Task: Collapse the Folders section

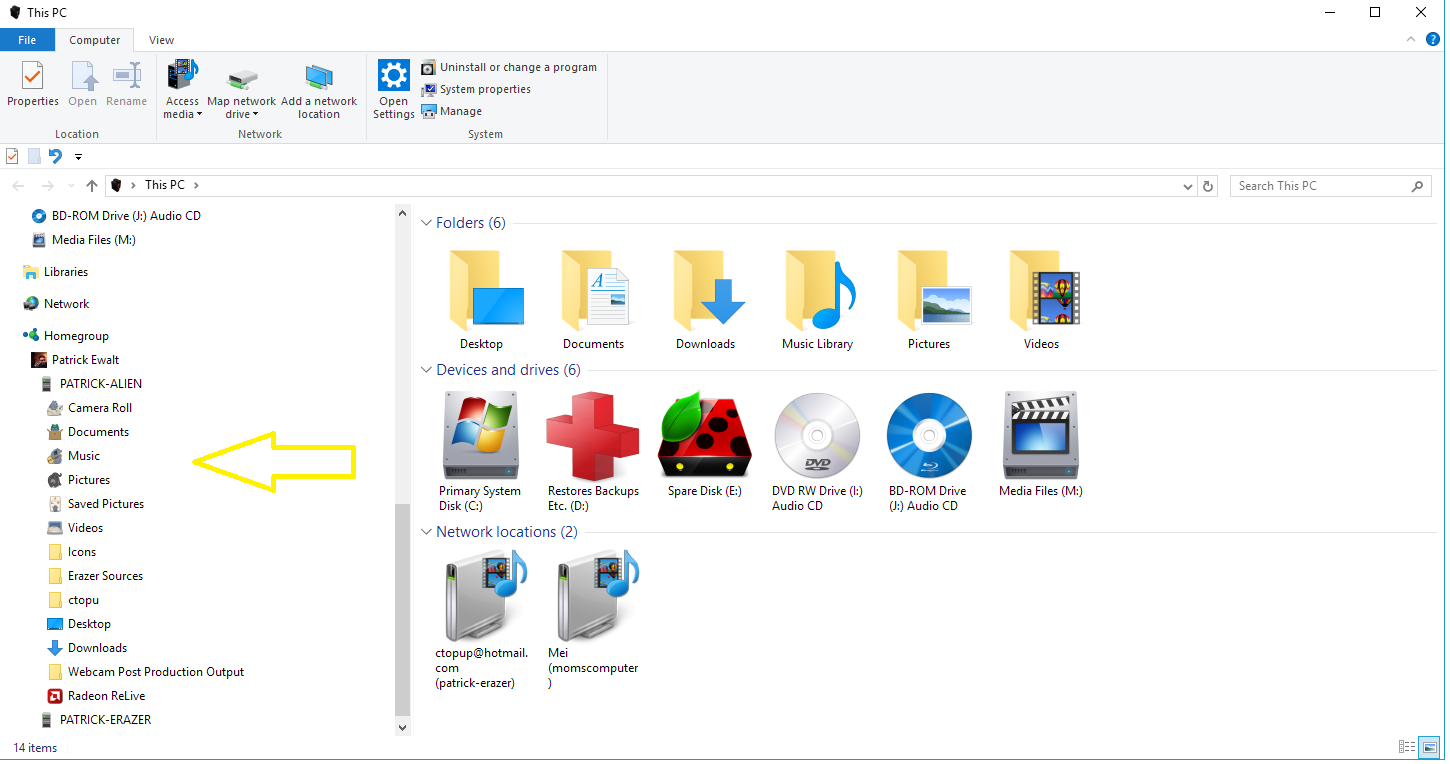Action: click(426, 222)
